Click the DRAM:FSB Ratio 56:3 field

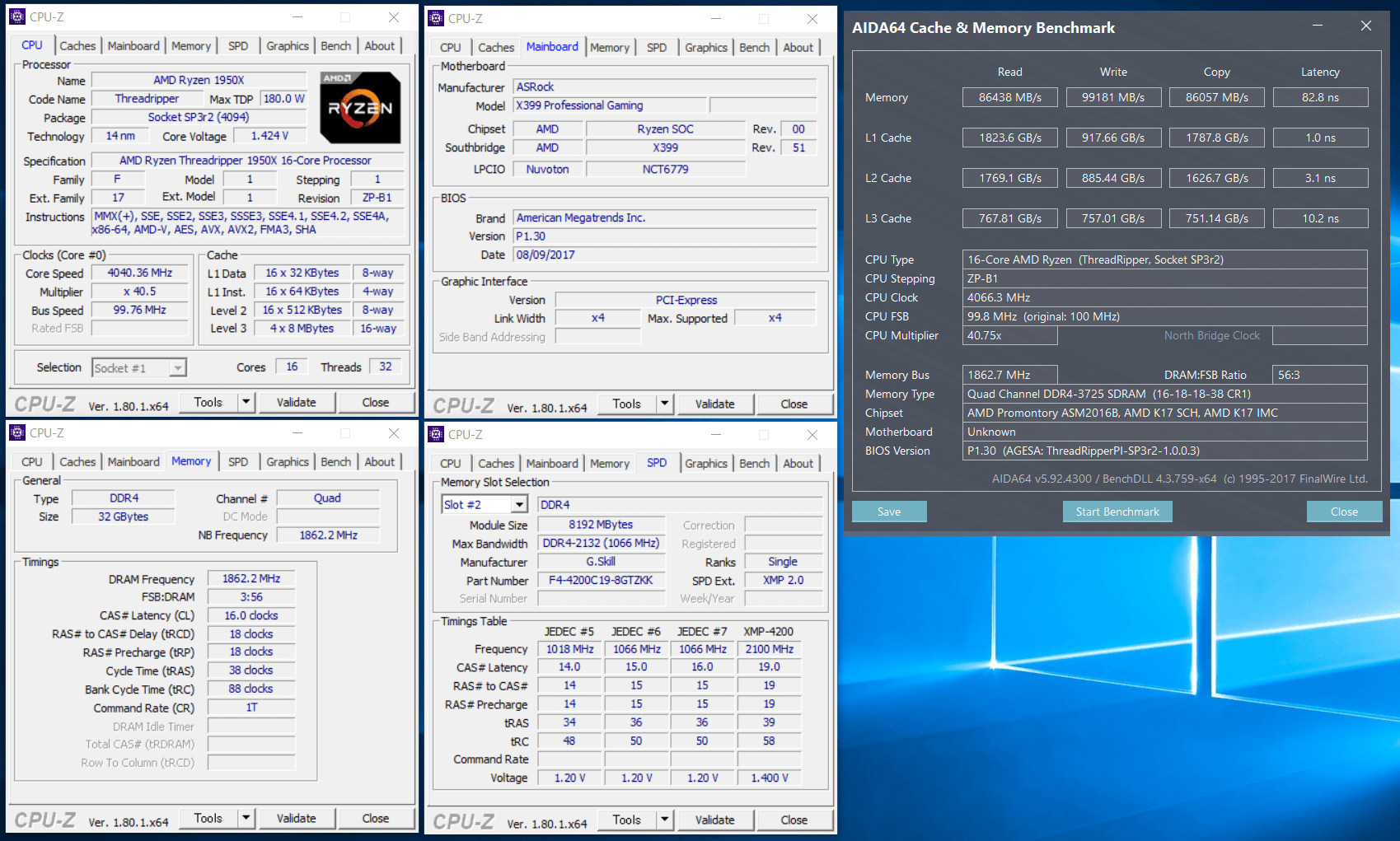point(1319,375)
